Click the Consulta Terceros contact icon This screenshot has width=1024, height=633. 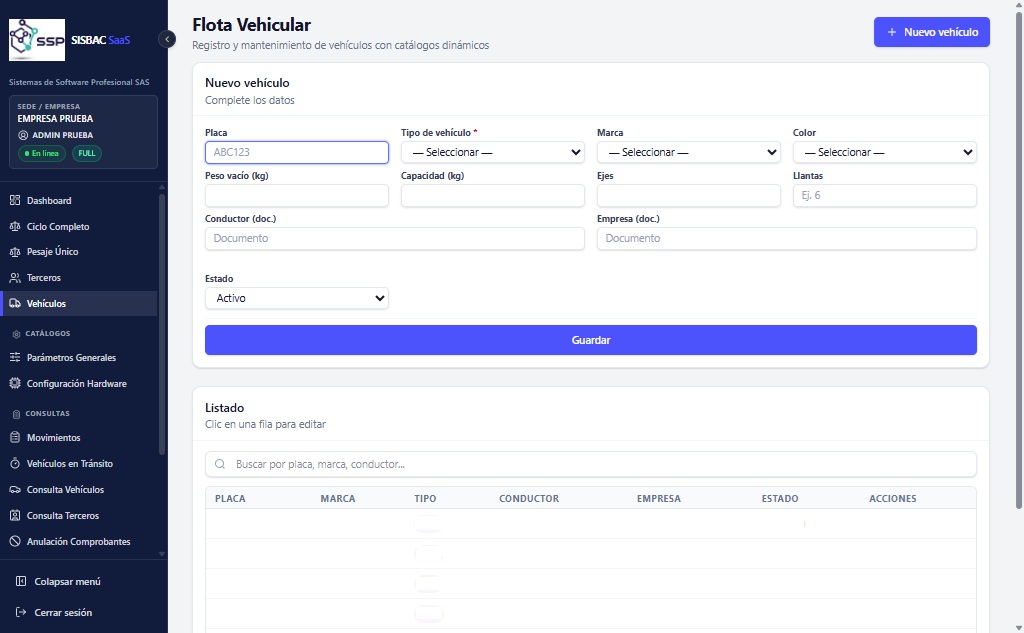point(15,515)
